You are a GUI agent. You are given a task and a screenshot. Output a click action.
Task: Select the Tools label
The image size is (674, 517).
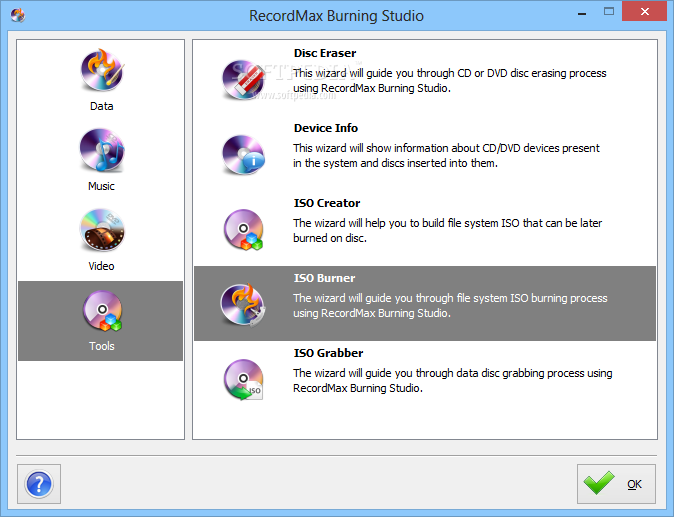click(101, 346)
